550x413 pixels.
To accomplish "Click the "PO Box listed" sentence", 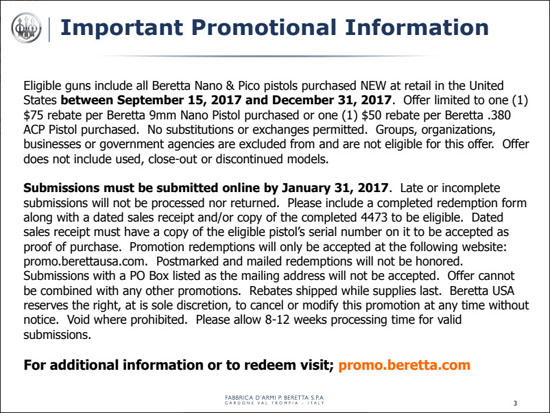I will point(231,276).
